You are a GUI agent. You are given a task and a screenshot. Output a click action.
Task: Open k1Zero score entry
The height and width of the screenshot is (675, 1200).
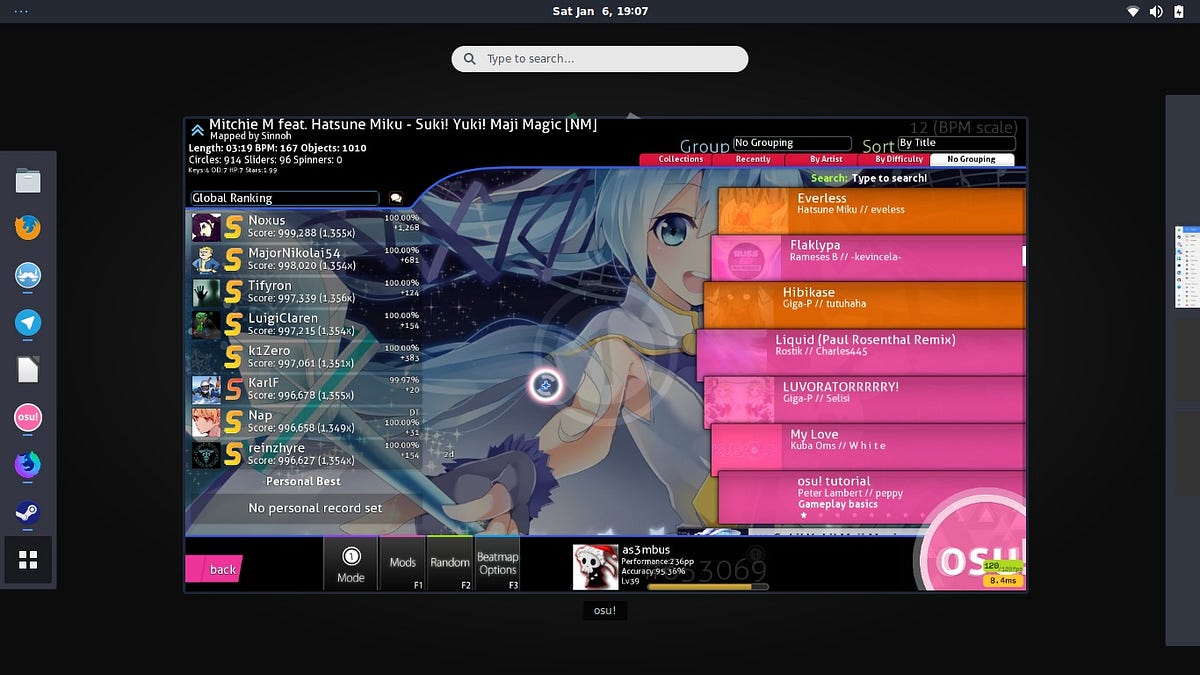tap(306, 357)
